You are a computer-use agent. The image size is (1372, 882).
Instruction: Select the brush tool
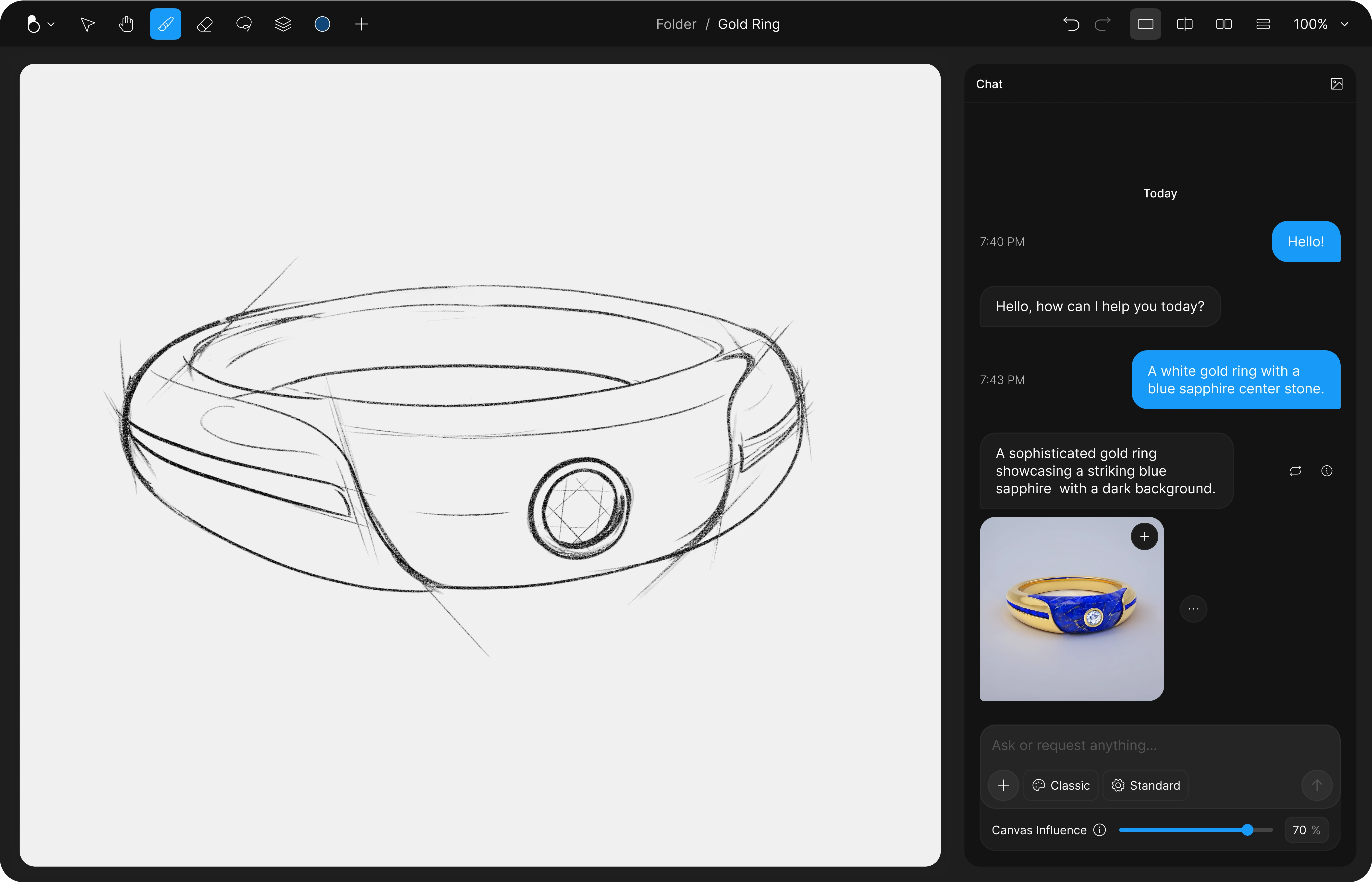[x=166, y=24]
